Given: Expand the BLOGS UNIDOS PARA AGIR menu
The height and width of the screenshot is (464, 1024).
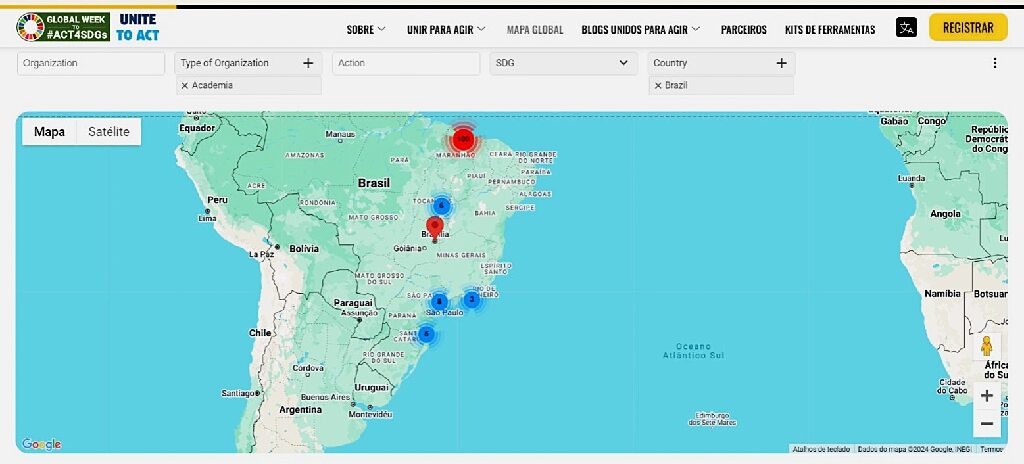Looking at the screenshot, I should click(641, 29).
